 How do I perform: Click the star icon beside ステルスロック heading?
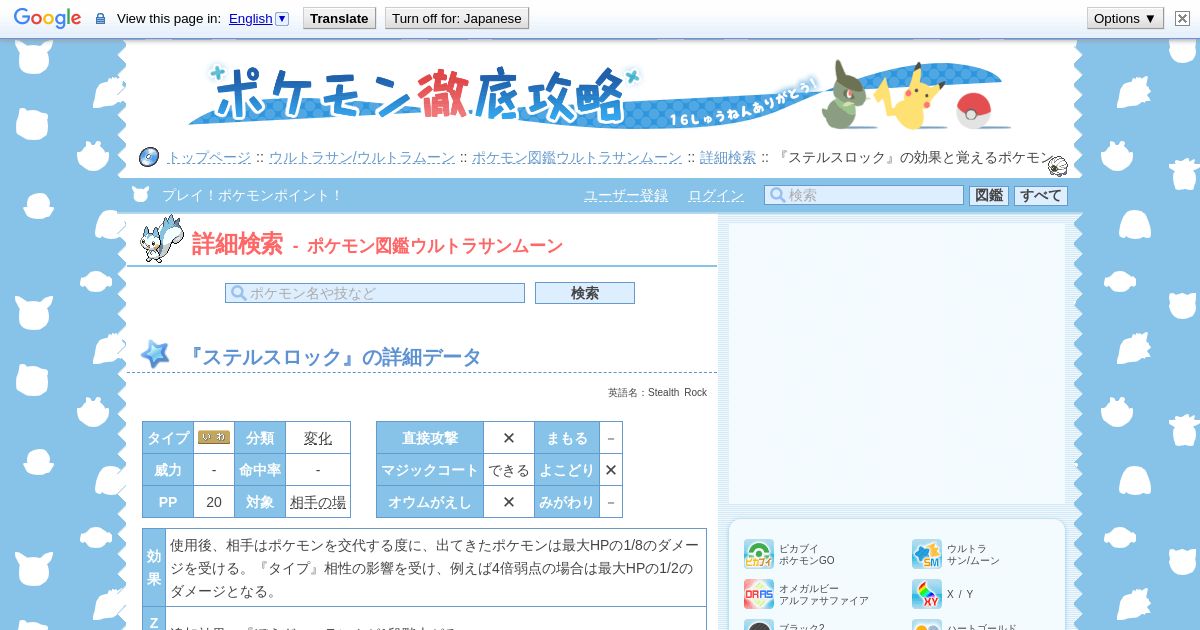(x=155, y=354)
